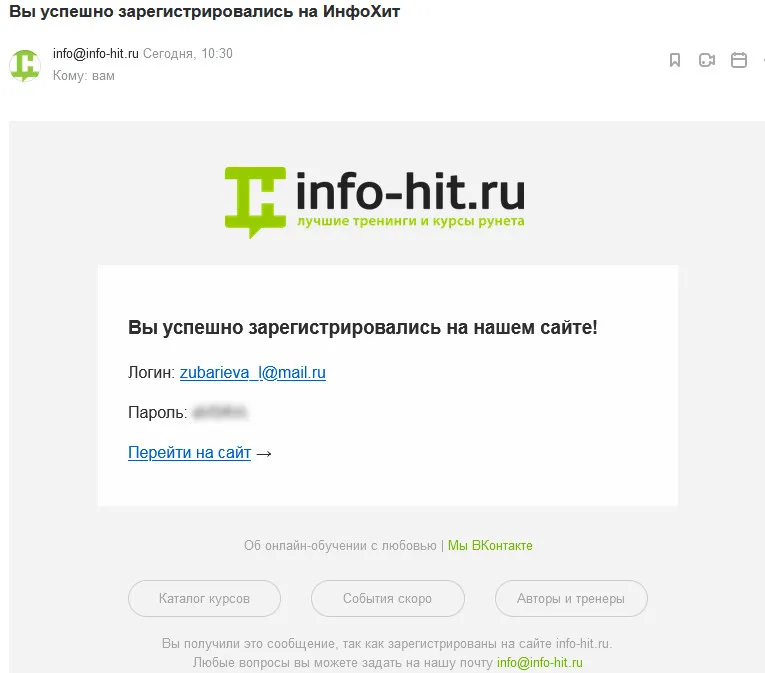Viewport: 765px width, 673px height.
Task: Click the video call icon
Action: tap(706, 60)
